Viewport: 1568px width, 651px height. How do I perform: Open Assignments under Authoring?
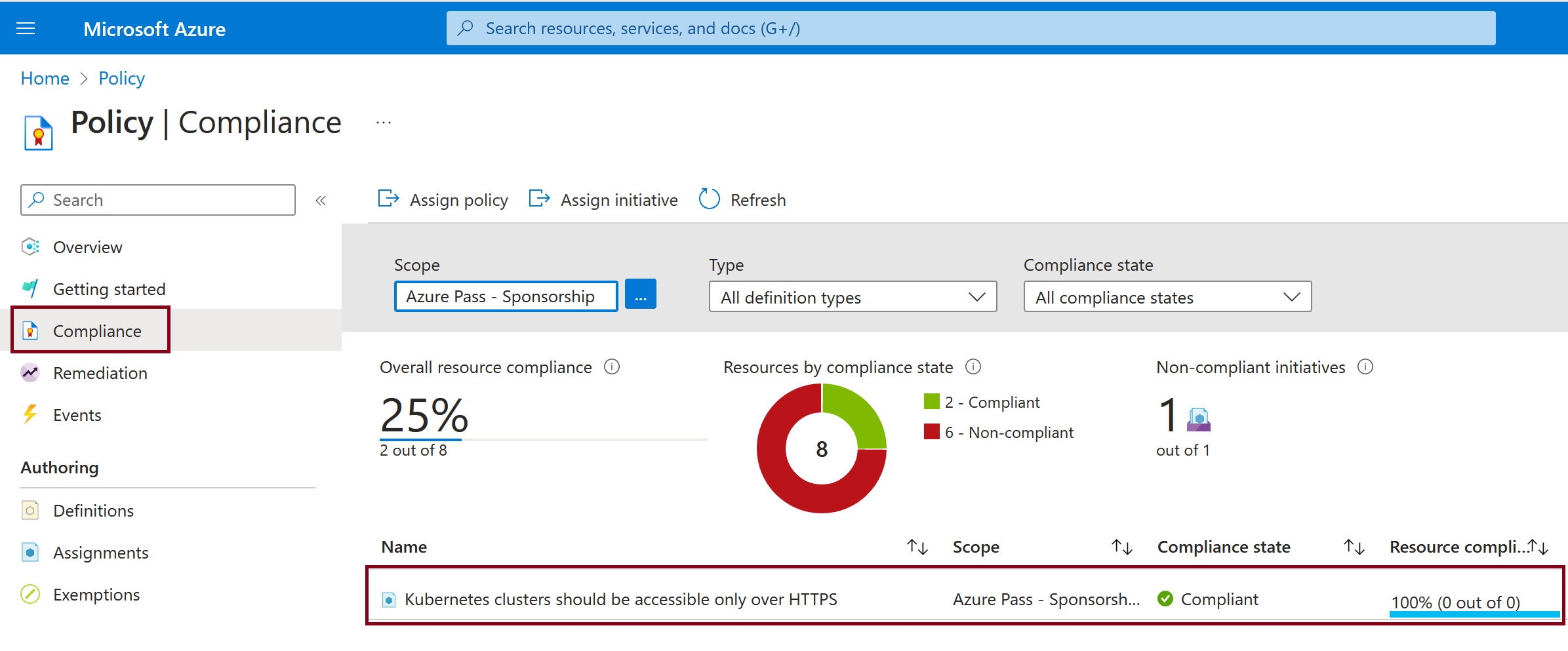[x=100, y=553]
